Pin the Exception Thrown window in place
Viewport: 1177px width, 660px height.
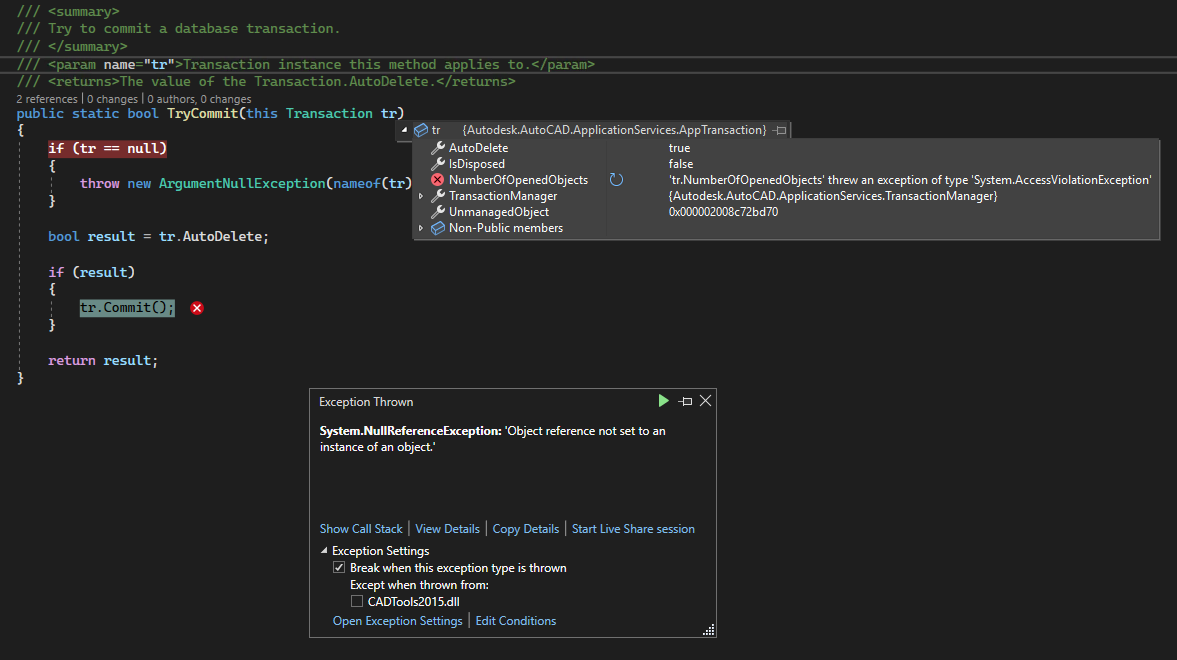(685, 400)
